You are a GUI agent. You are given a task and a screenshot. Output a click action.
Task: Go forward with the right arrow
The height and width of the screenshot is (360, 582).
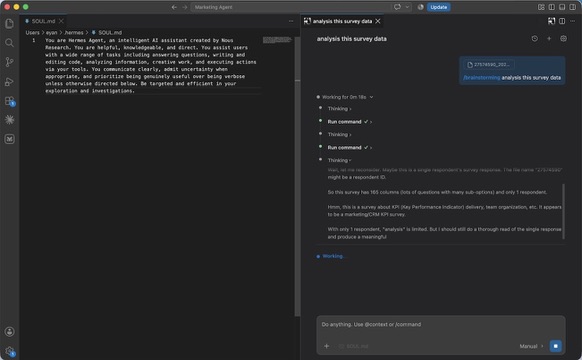point(184,7)
